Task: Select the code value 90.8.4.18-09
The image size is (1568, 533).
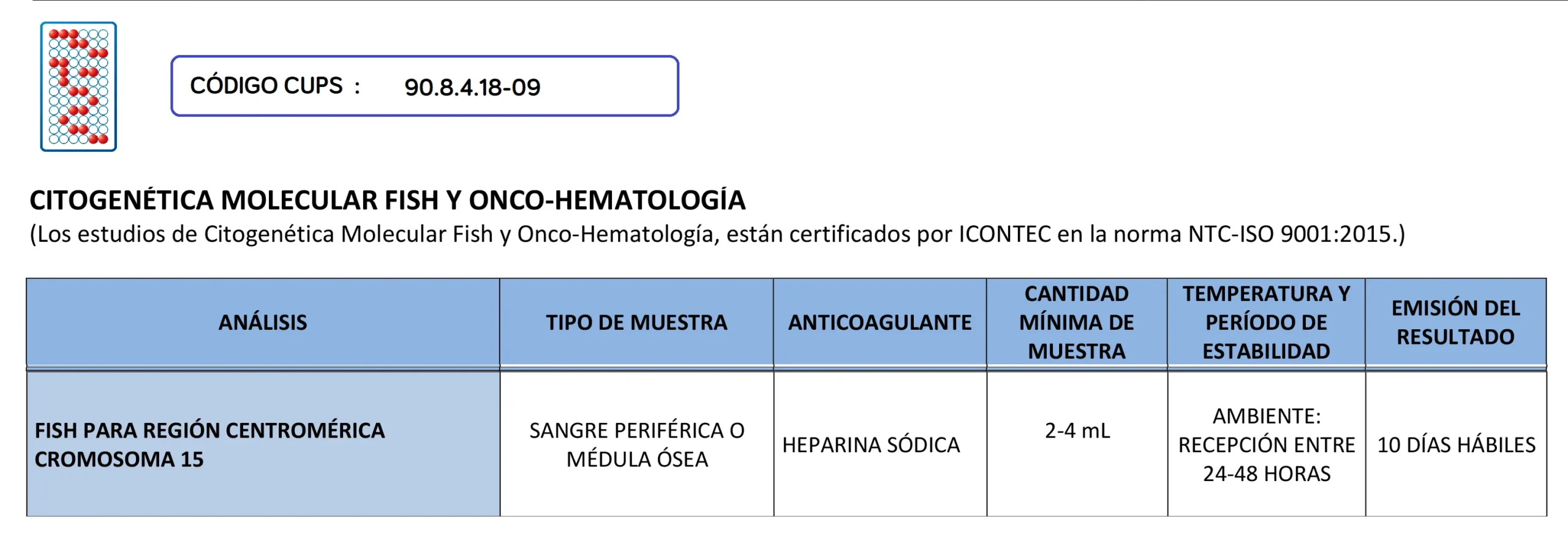Action: 472,88
